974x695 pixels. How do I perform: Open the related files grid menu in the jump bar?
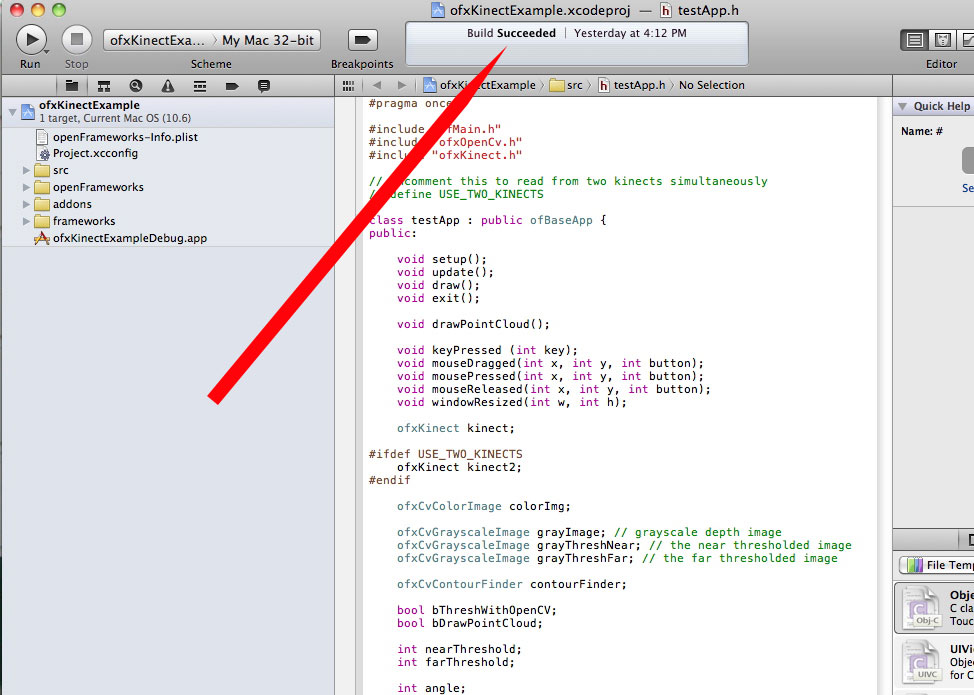348,86
